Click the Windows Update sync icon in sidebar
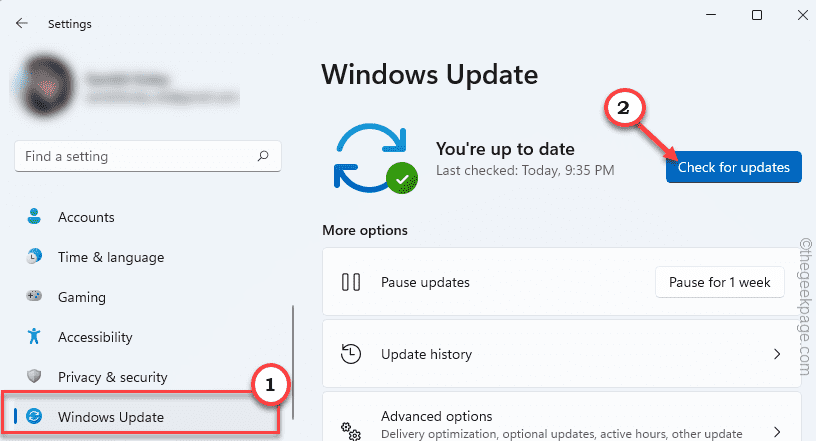 click(x=35, y=417)
